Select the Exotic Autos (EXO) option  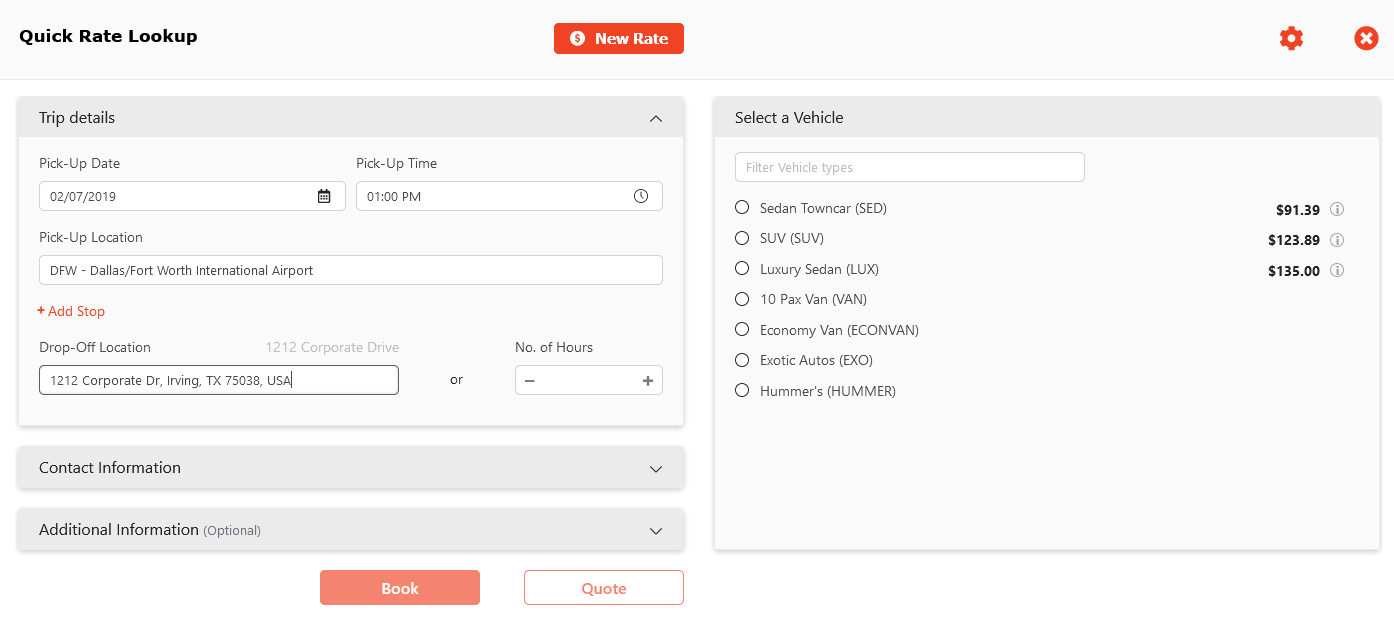[x=741, y=360]
